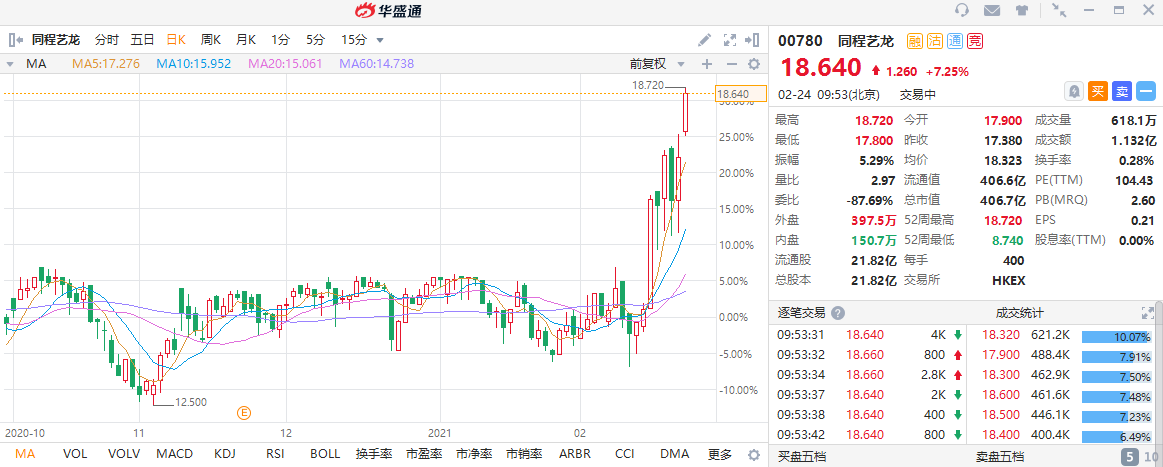The width and height of the screenshot is (1163, 467).
Task: Click the skin theme shirt icon
Action: (1021, 11)
